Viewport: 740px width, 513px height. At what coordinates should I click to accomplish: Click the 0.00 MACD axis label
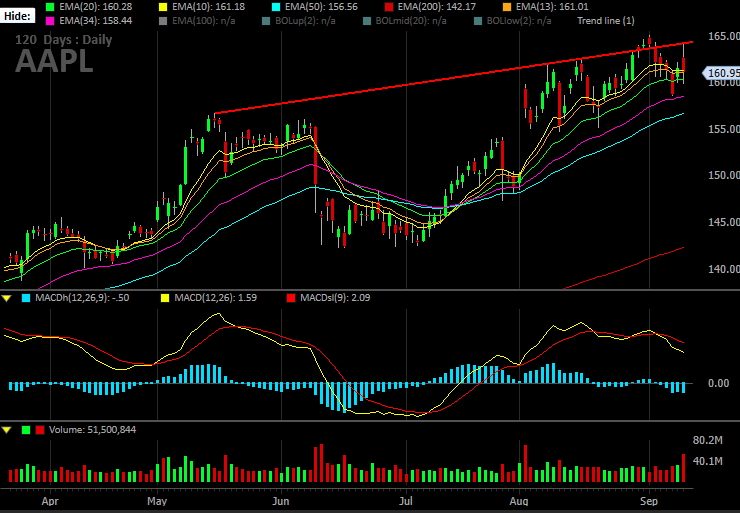[x=719, y=383]
